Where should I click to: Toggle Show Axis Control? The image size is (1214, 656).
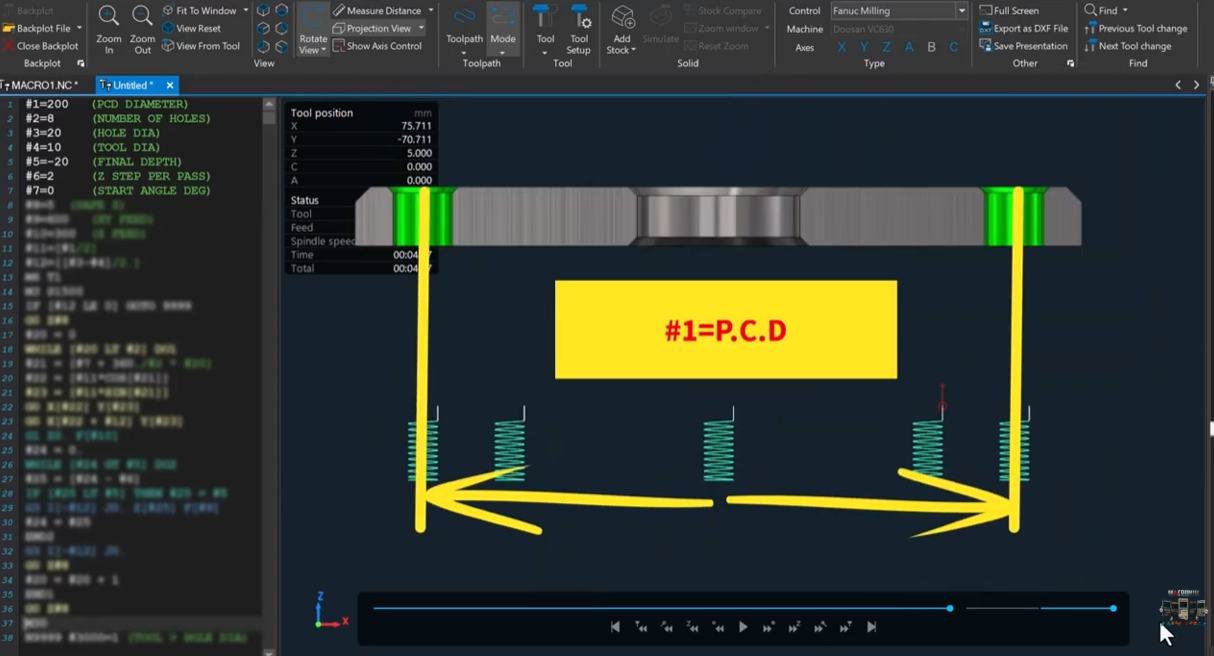pos(377,46)
